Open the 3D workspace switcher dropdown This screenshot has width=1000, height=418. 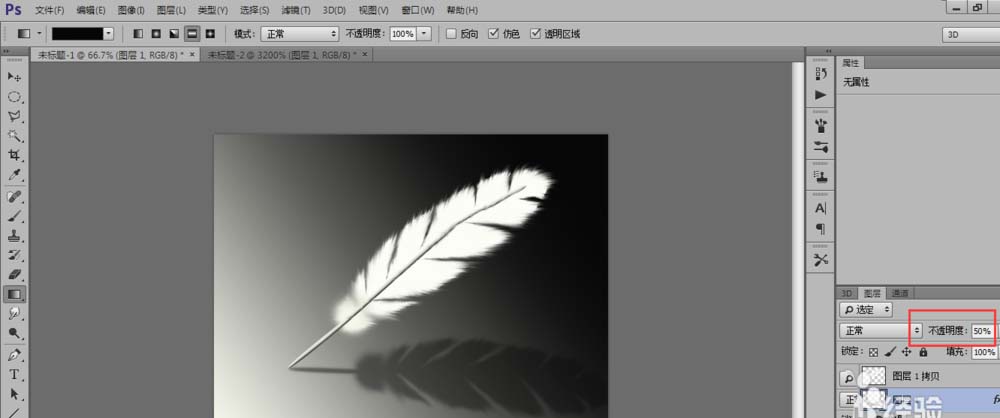click(x=971, y=35)
